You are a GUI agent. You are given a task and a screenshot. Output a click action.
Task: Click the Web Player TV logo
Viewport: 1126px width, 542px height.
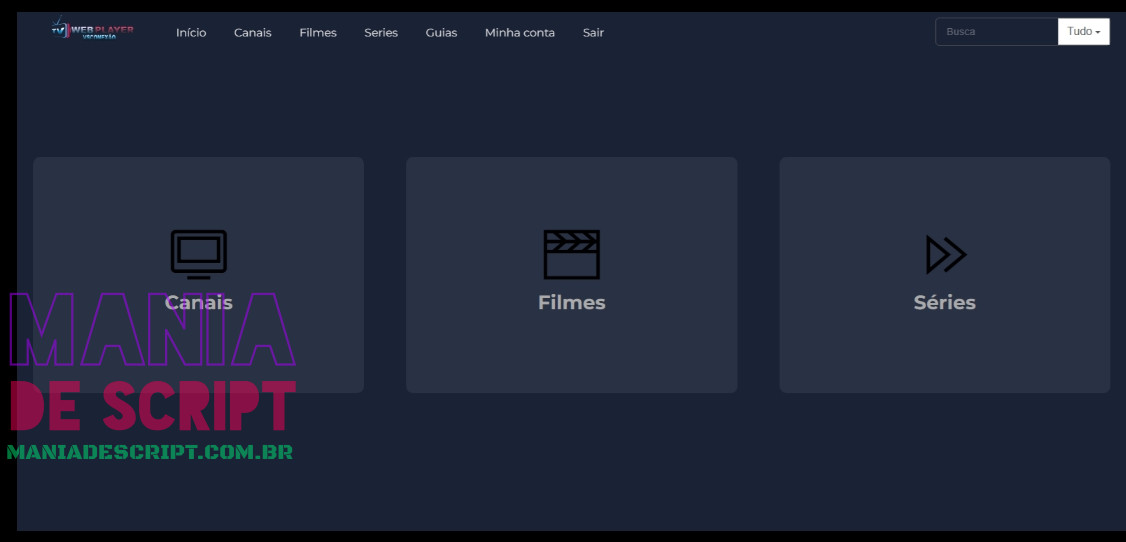92,29
